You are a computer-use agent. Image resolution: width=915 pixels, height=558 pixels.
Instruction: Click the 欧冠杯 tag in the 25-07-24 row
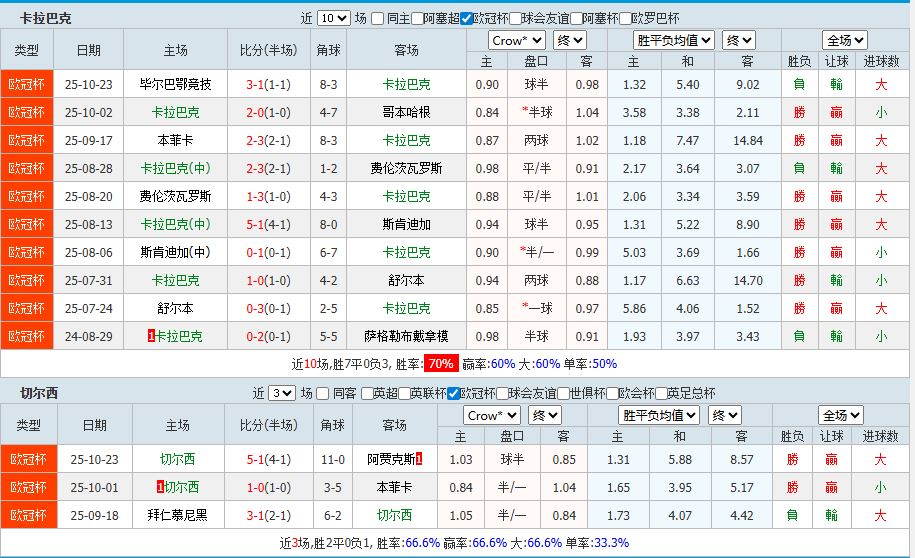tap(27, 308)
